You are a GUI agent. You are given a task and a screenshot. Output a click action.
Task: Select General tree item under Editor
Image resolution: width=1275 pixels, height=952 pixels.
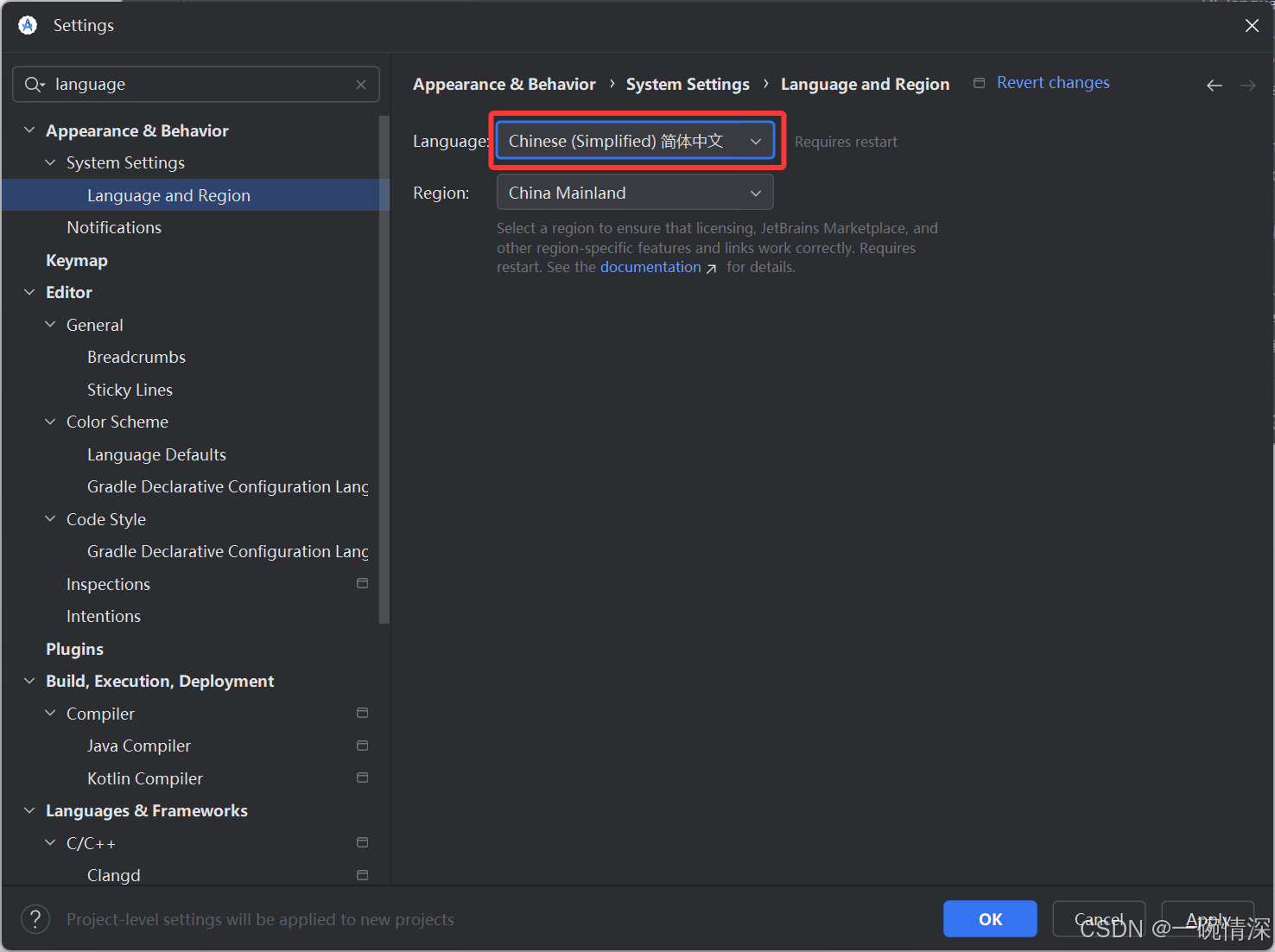95,325
